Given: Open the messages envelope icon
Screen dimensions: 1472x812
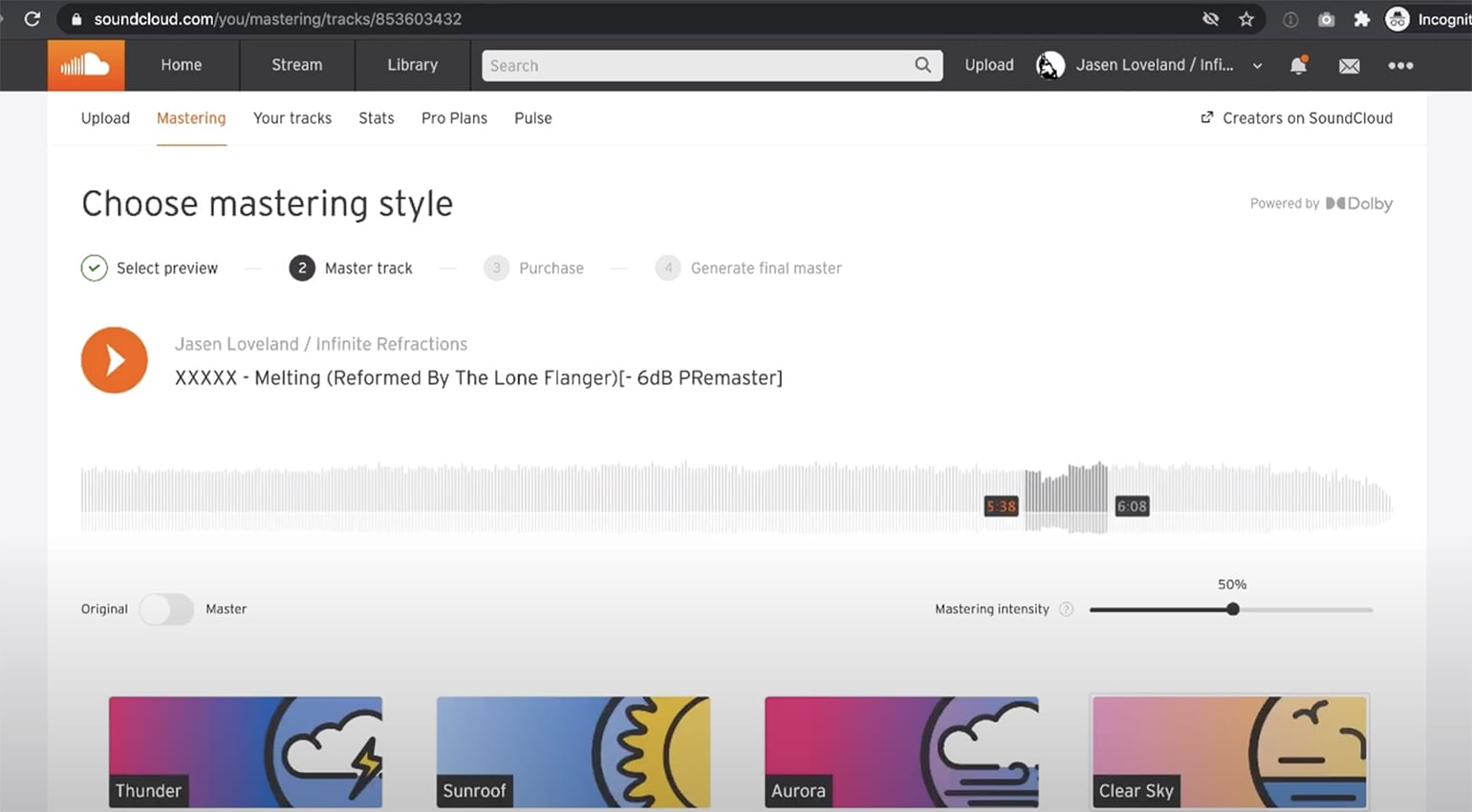Looking at the screenshot, I should pos(1349,66).
